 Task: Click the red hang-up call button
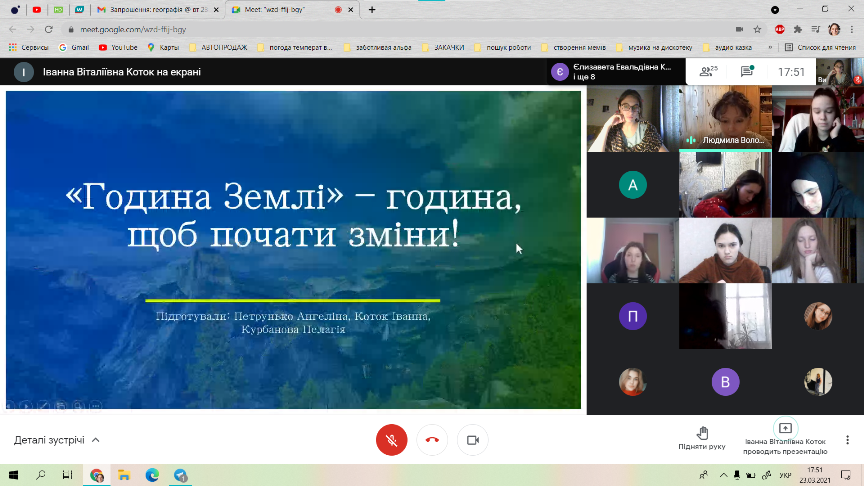(432, 440)
